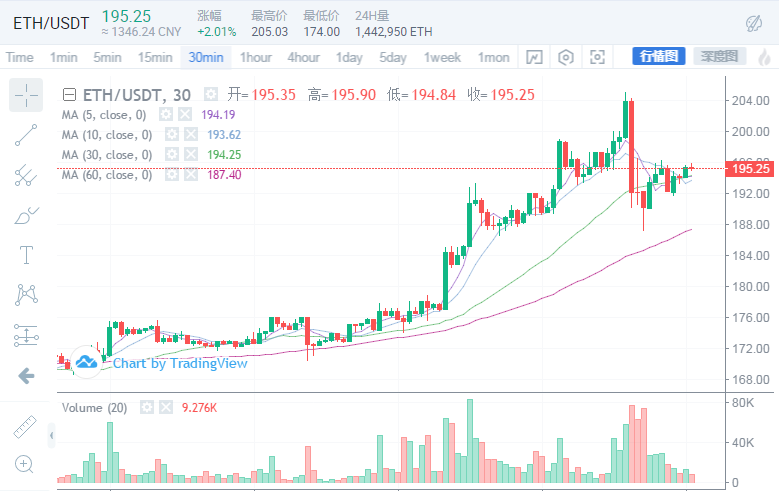Select the trend line drawing tool

pos(26,136)
